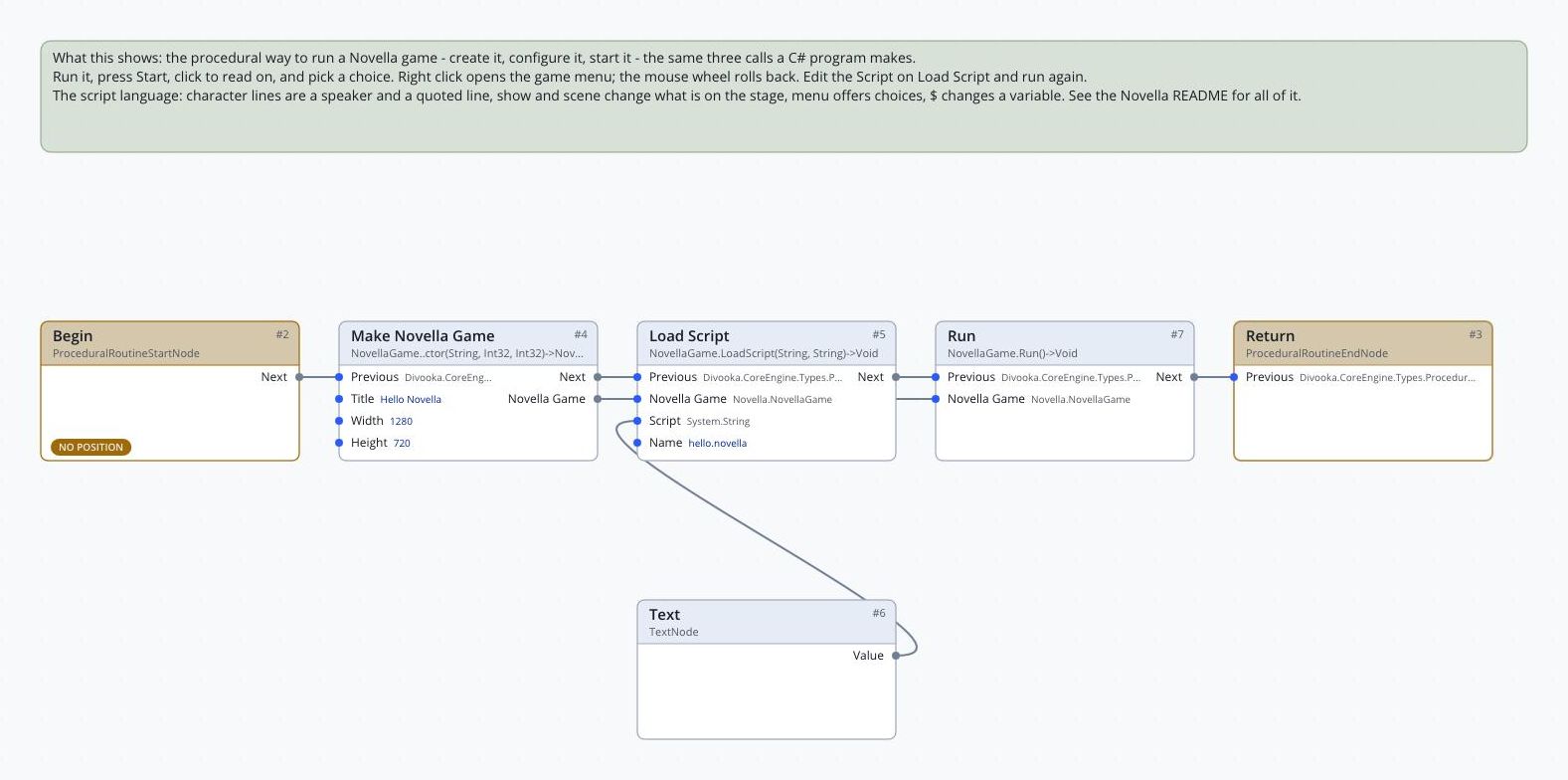The height and width of the screenshot is (780, 1568).
Task: Click the Height input port dot
Action: click(339, 443)
